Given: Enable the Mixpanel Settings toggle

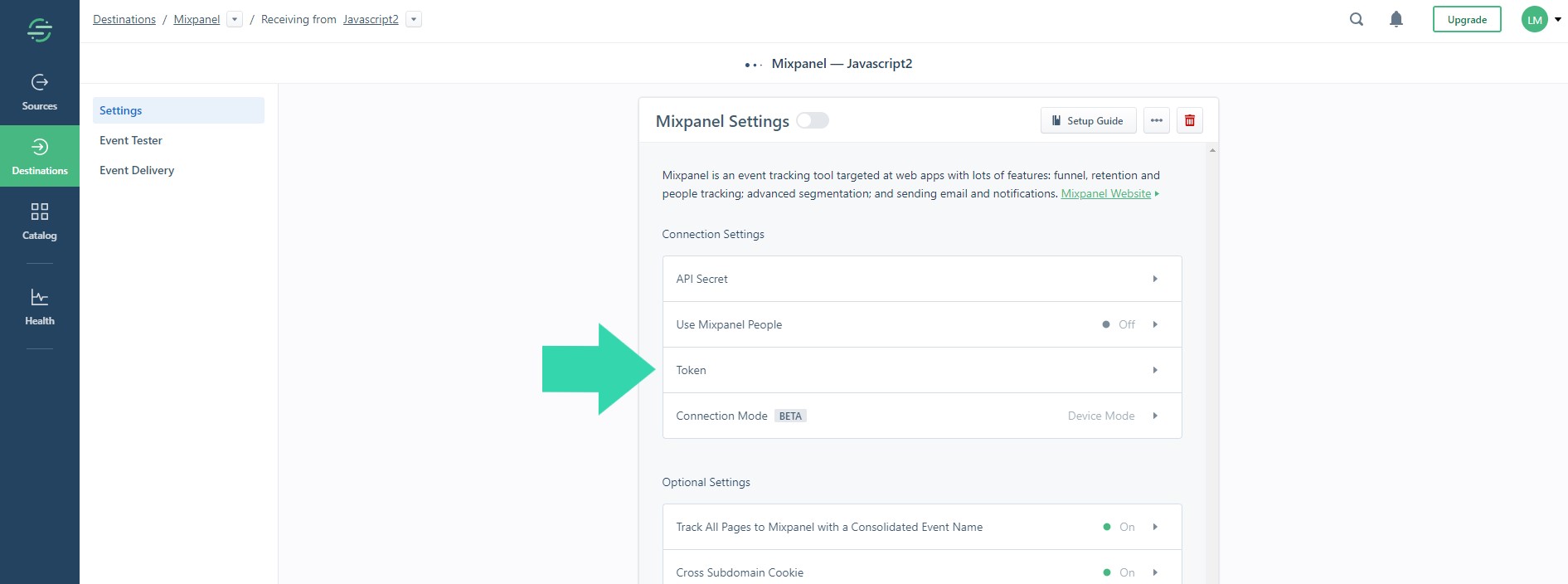Looking at the screenshot, I should tap(813, 120).
